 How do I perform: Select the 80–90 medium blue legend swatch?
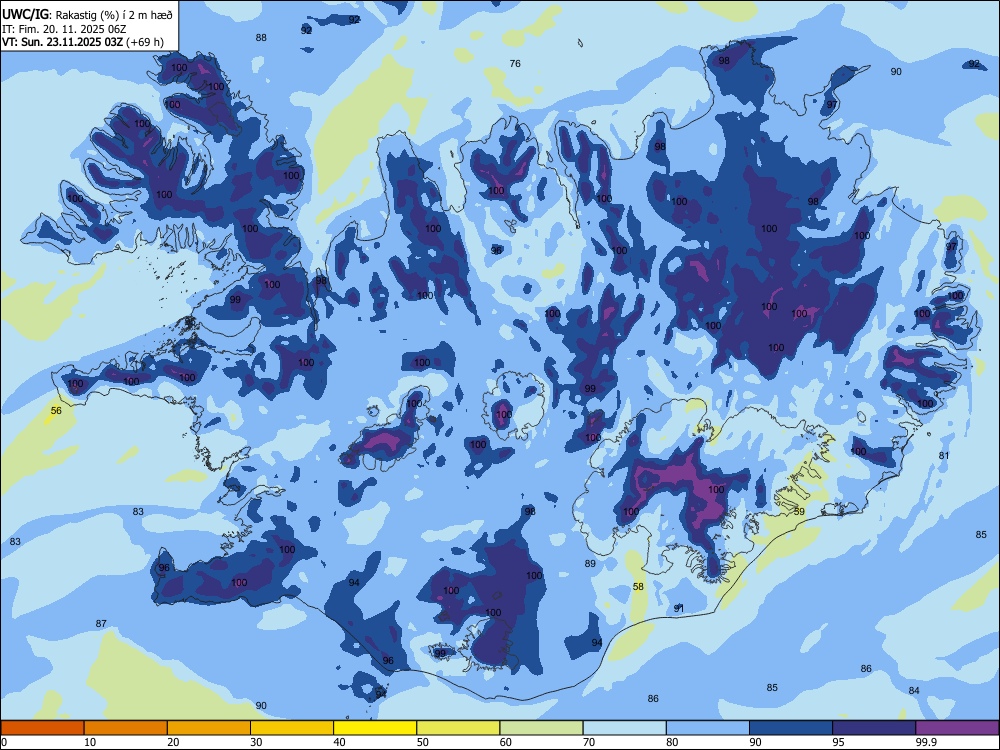[x=708, y=728]
